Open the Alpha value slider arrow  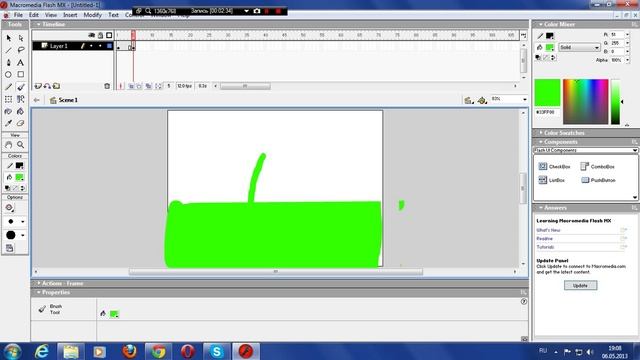627,60
